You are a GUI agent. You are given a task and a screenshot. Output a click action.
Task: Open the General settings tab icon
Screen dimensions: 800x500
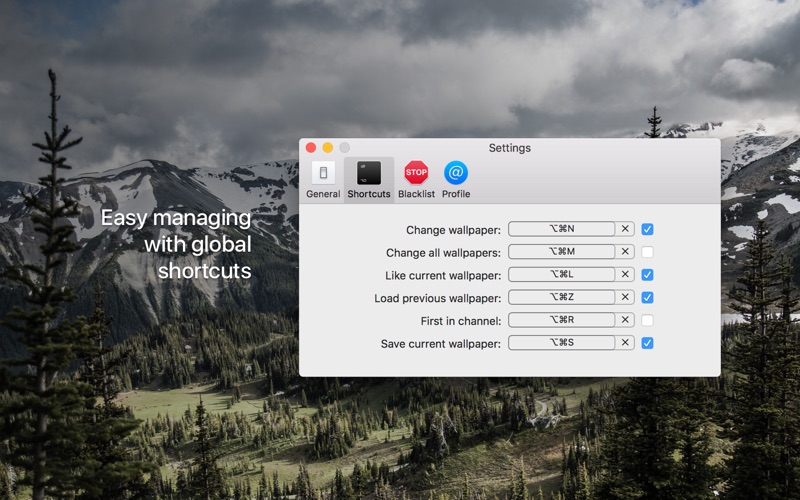323,173
